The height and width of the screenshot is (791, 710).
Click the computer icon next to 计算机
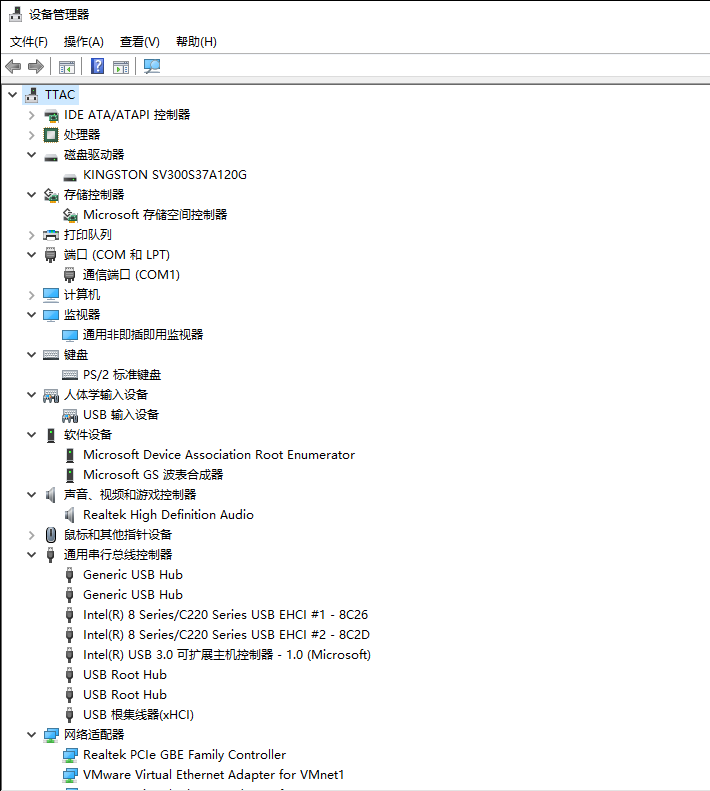(51, 295)
